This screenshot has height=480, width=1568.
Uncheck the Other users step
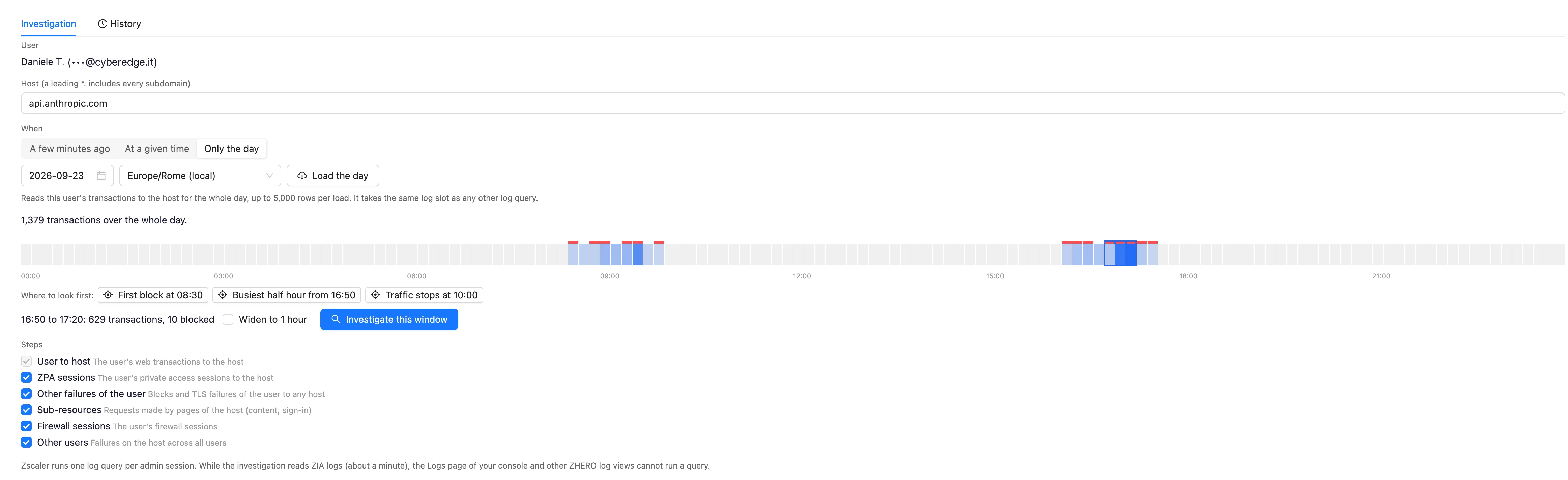26,442
